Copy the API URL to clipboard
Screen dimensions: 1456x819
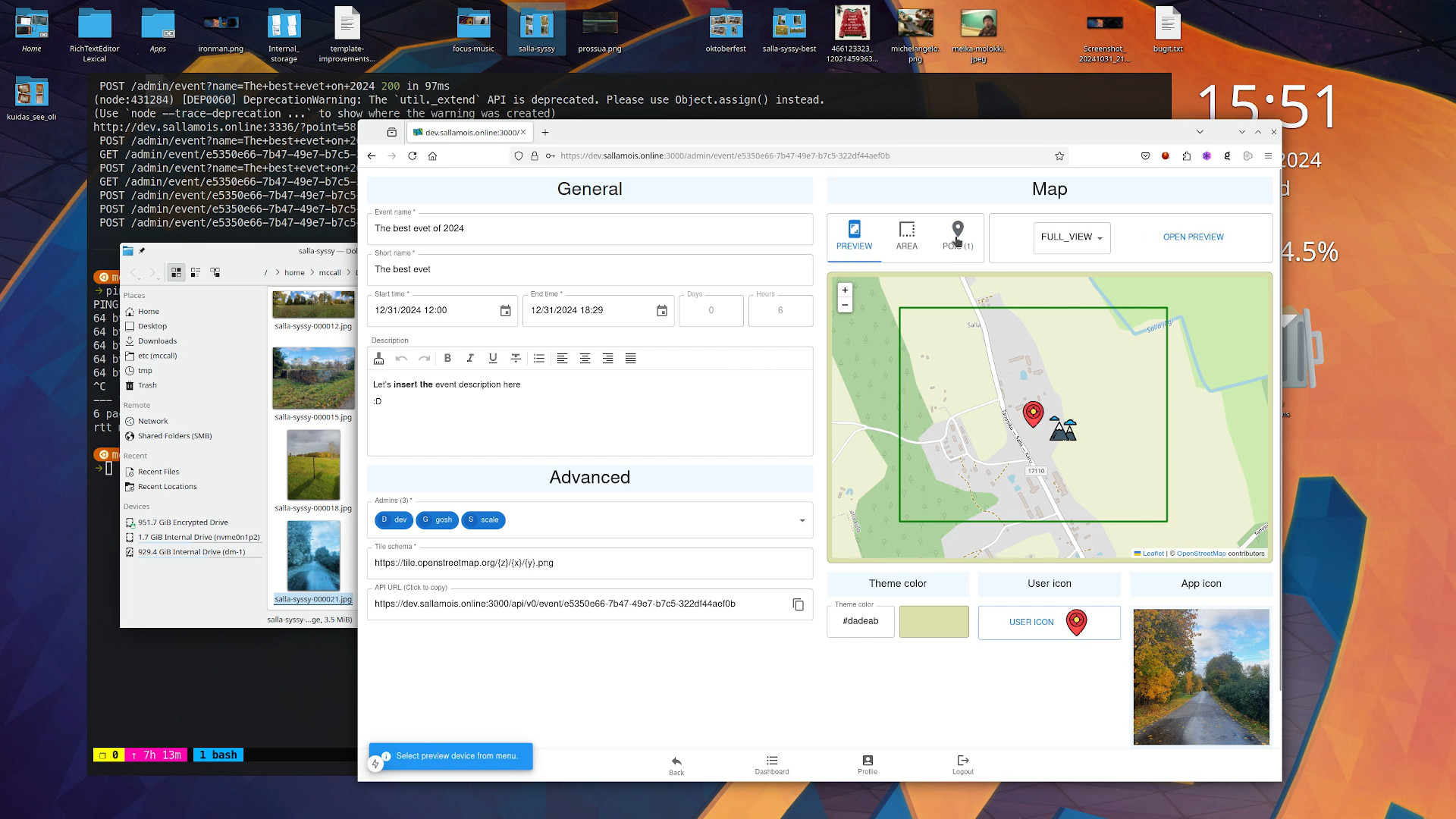(x=798, y=604)
